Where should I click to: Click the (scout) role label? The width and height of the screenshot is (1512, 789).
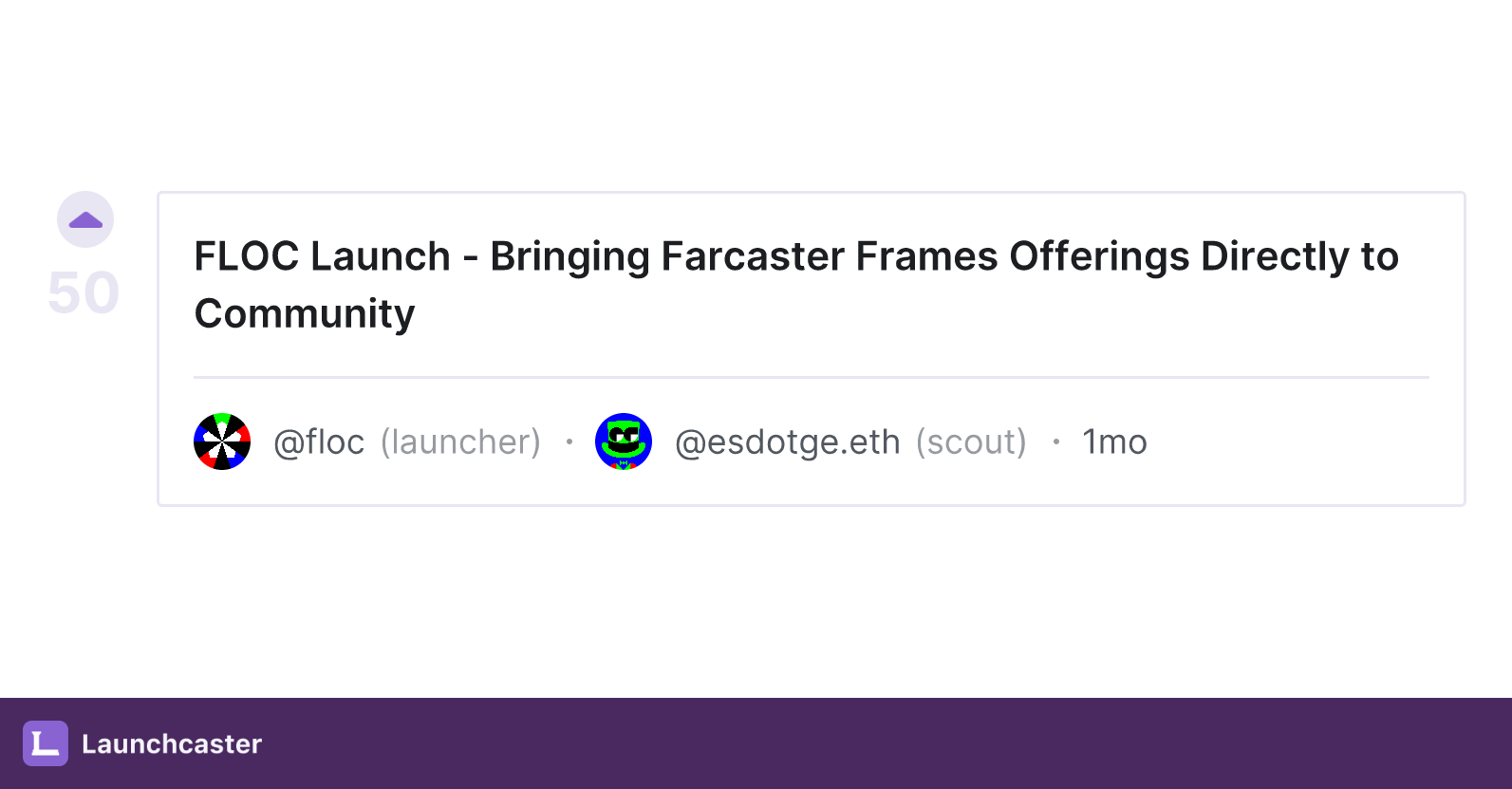click(971, 442)
